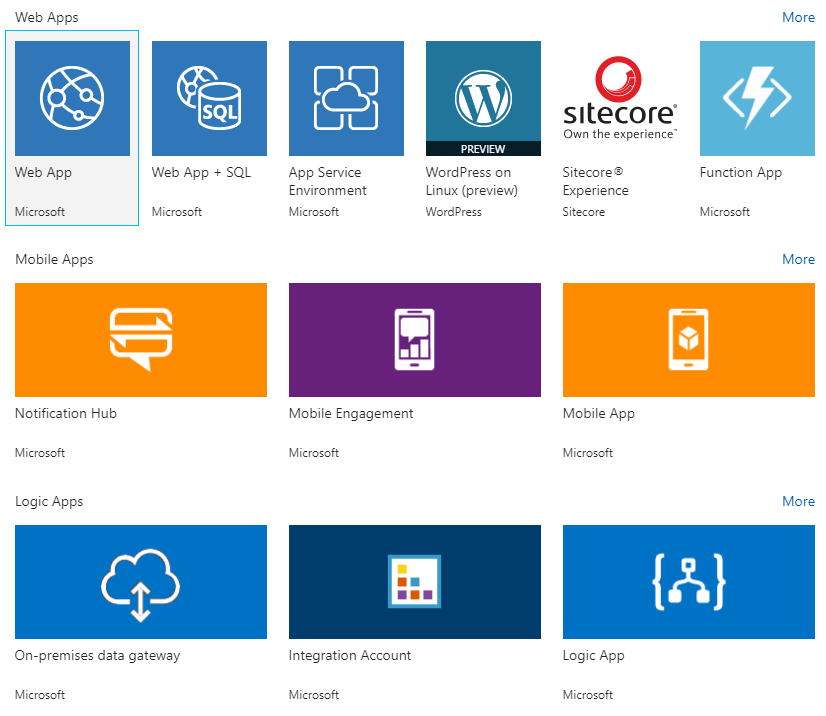Click the Mobile Engagement title text
The width and height of the screenshot is (826, 716).
click(x=351, y=413)
